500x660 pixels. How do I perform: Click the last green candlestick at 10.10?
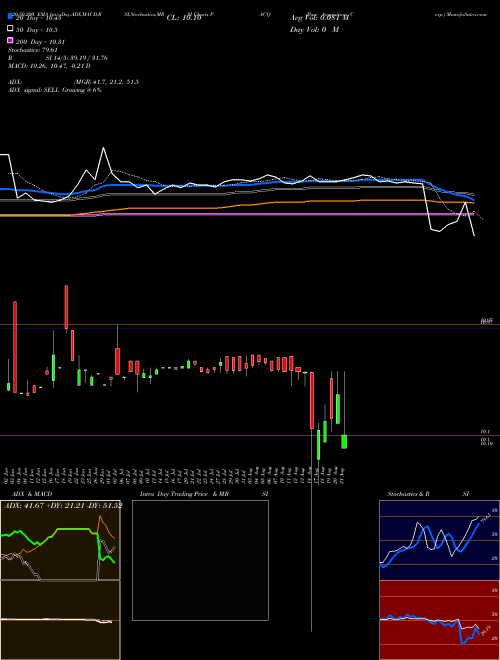point(344,442)
